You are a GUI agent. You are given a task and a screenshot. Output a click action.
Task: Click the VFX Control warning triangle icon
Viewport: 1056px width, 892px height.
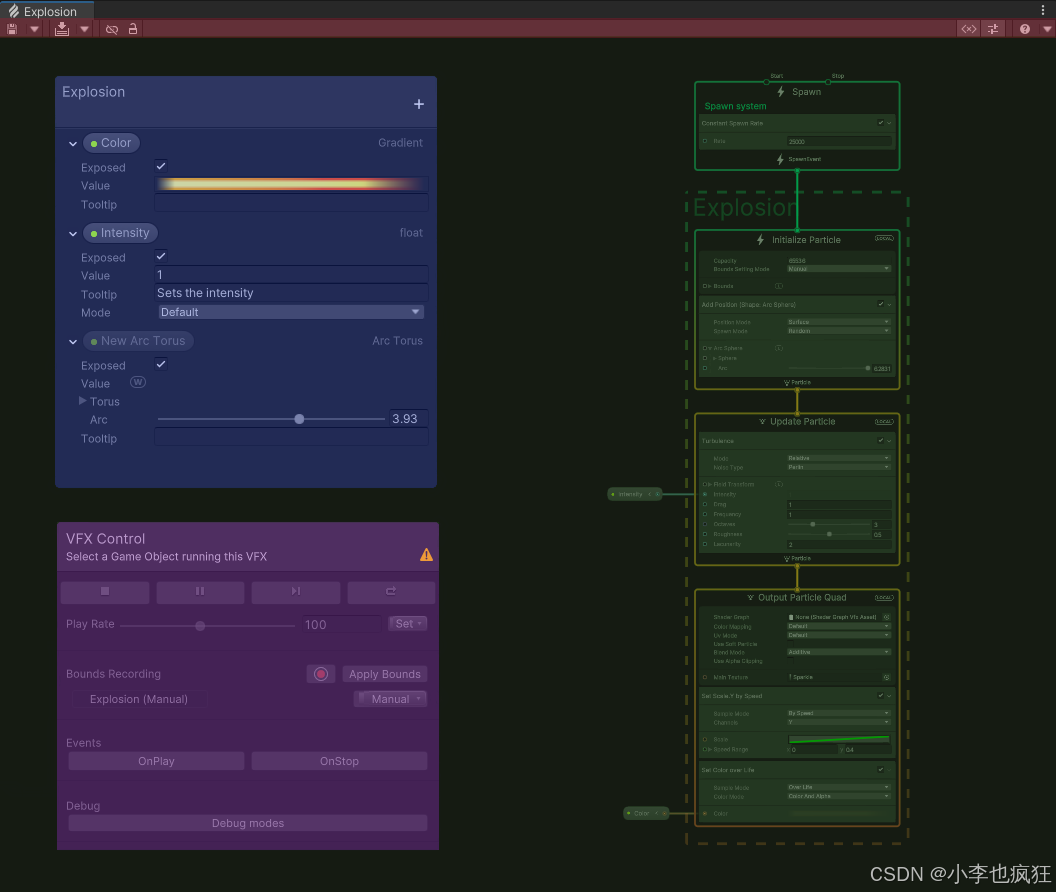pos(426,554)
